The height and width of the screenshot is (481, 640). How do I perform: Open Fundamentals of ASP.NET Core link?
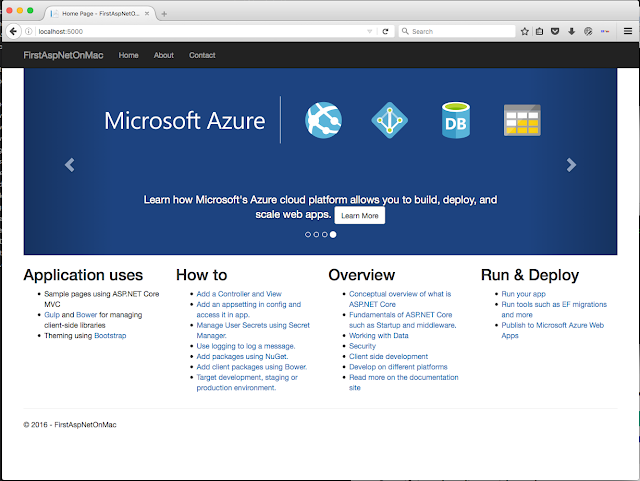[x=403, y=320]
